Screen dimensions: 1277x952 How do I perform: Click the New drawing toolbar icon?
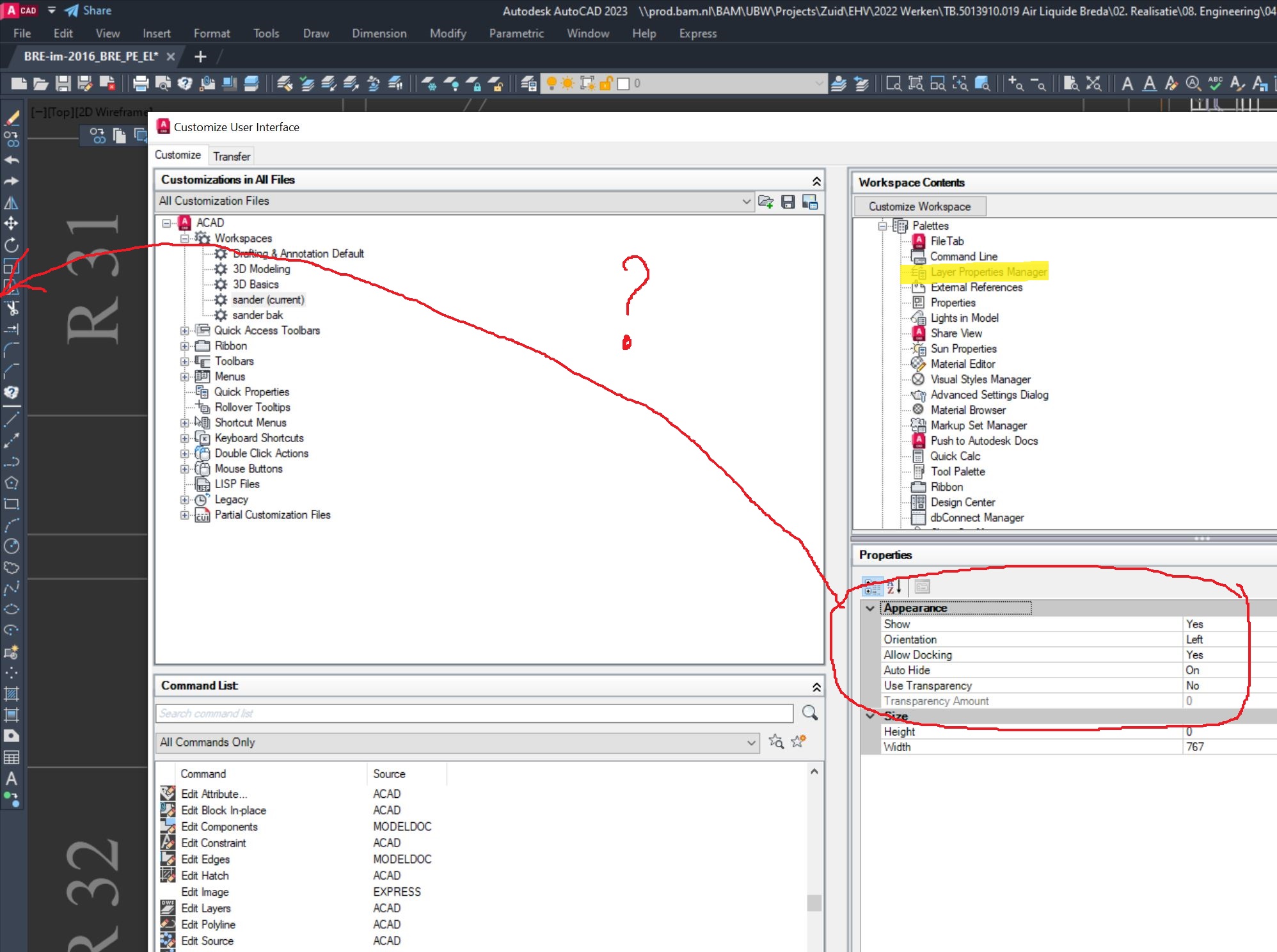pyautogui.click(x=19, y=83)
